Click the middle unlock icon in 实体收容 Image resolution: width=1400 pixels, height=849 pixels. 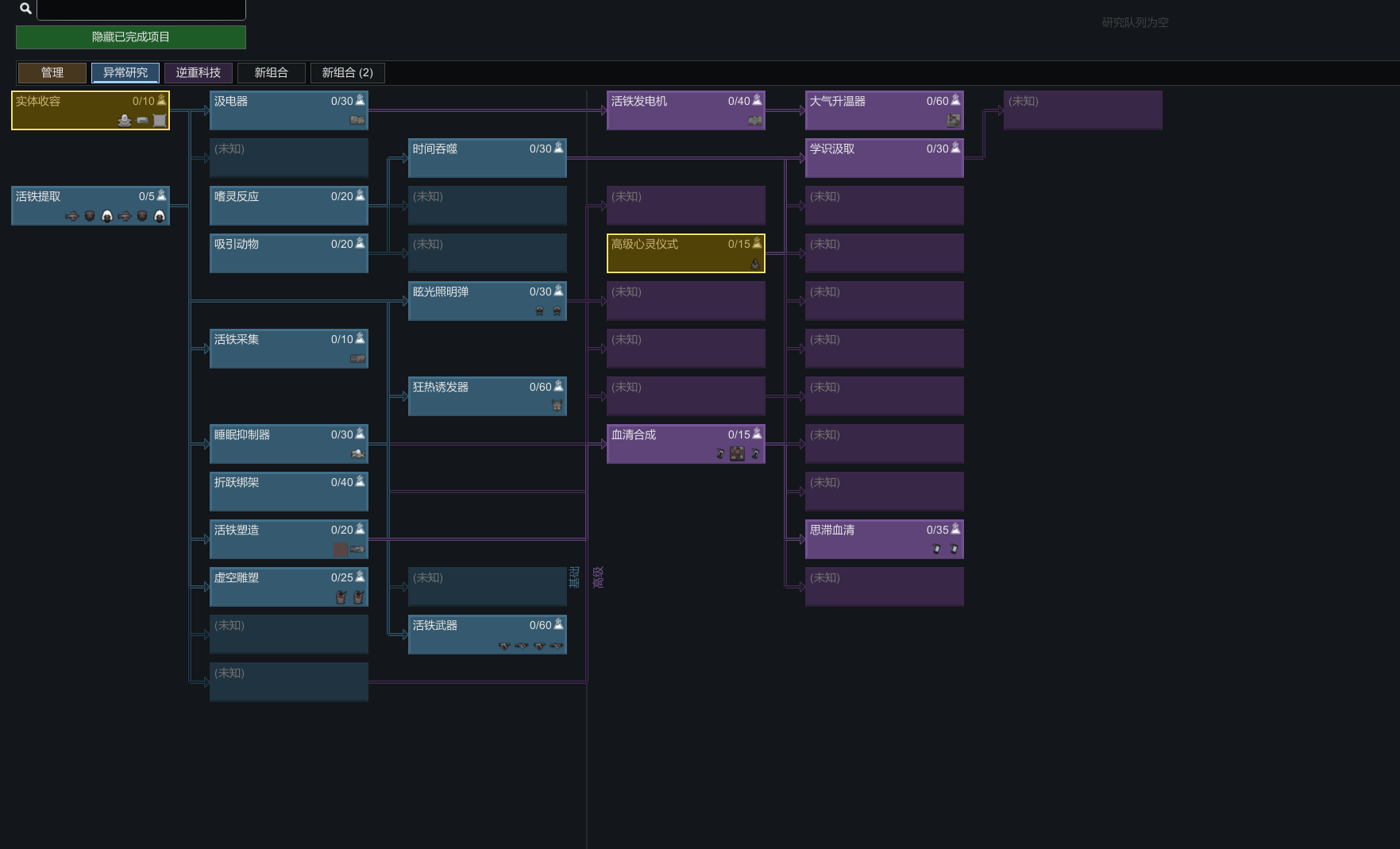(x=142, y=121)
